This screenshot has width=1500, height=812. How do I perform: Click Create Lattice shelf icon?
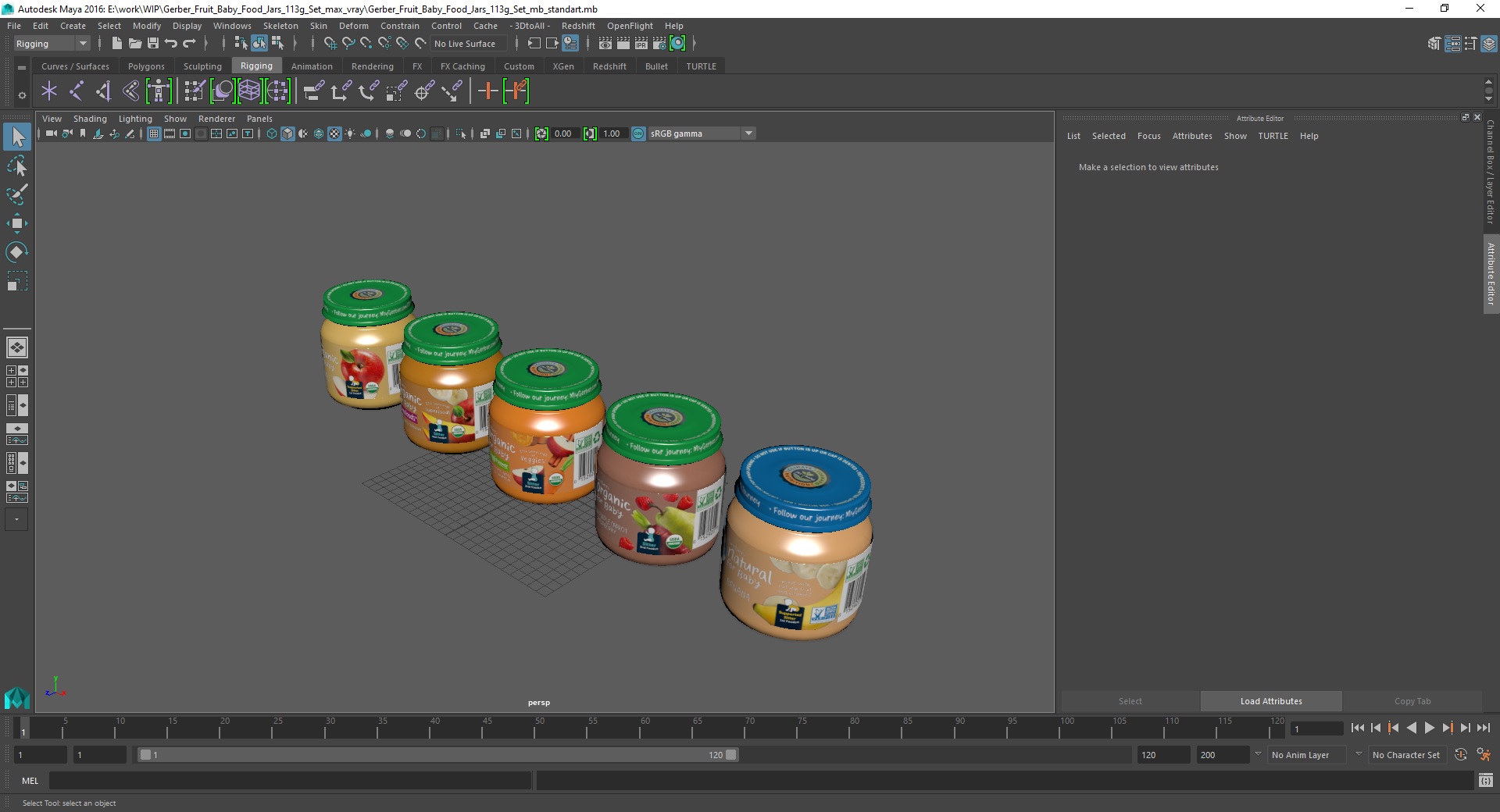pyautogui.click(x=249, y=91)
